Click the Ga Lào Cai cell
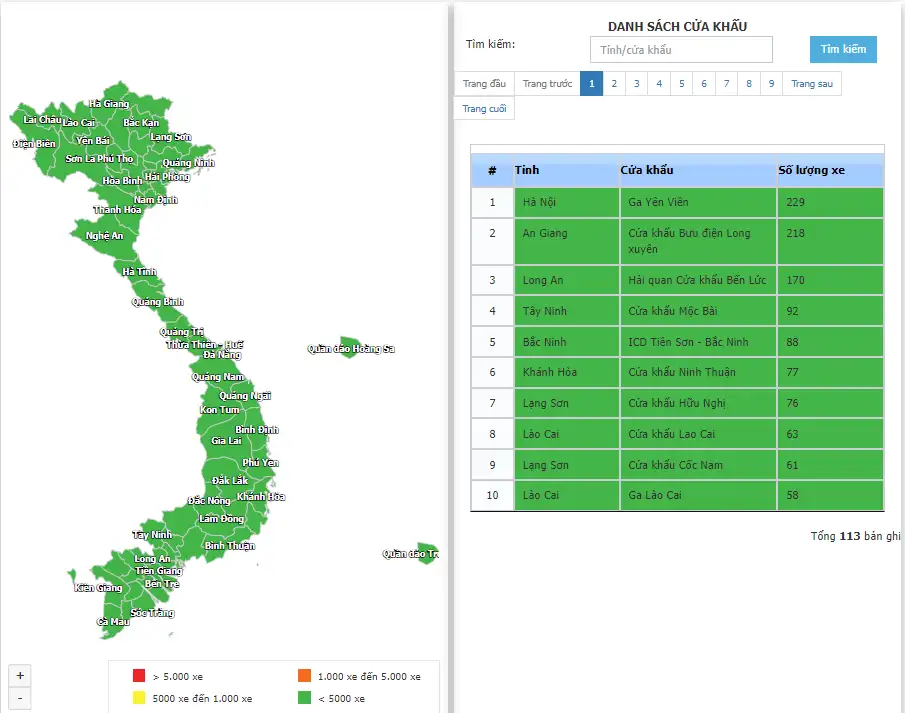The height and width of the screenshot is (713, 905). 698,495
